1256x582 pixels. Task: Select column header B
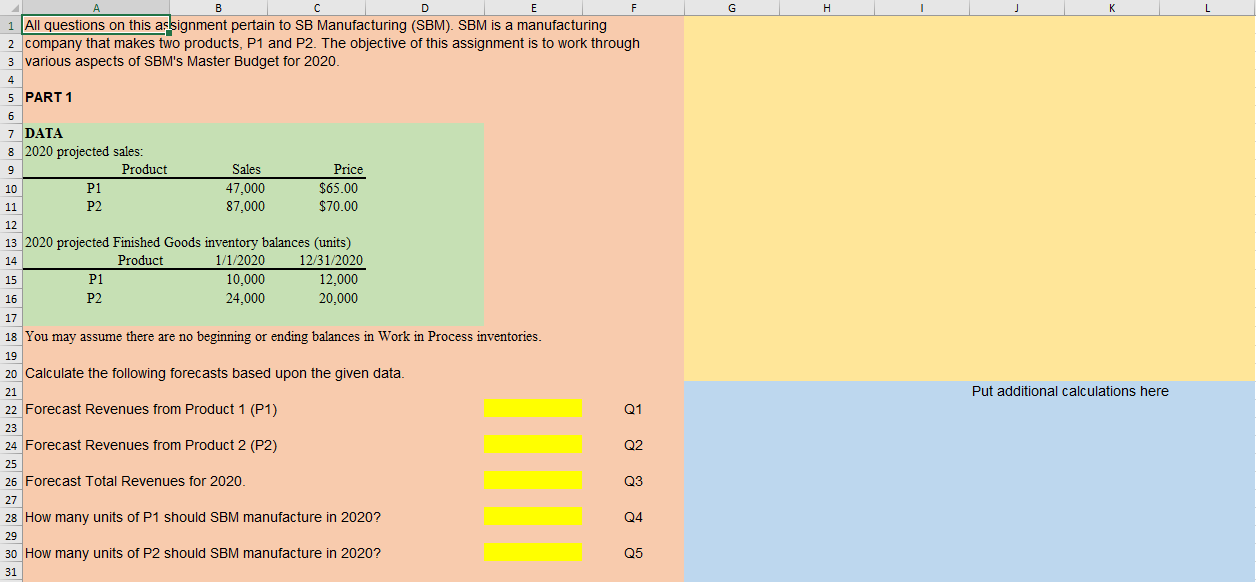pyautogui.click(x=218, y=7)
